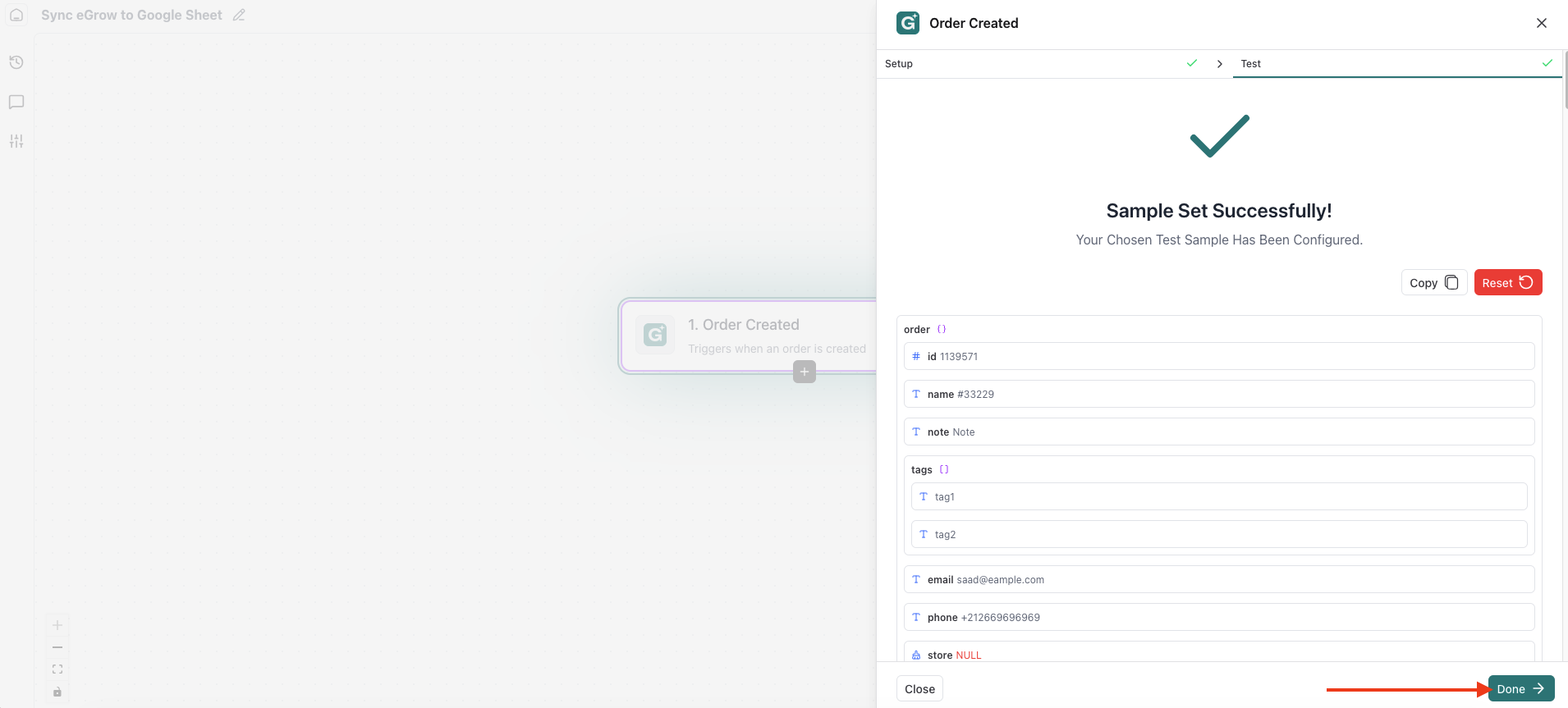1568x708 pixels.
Task: Select the store NULL field
Action: (x=1219, y=651)
